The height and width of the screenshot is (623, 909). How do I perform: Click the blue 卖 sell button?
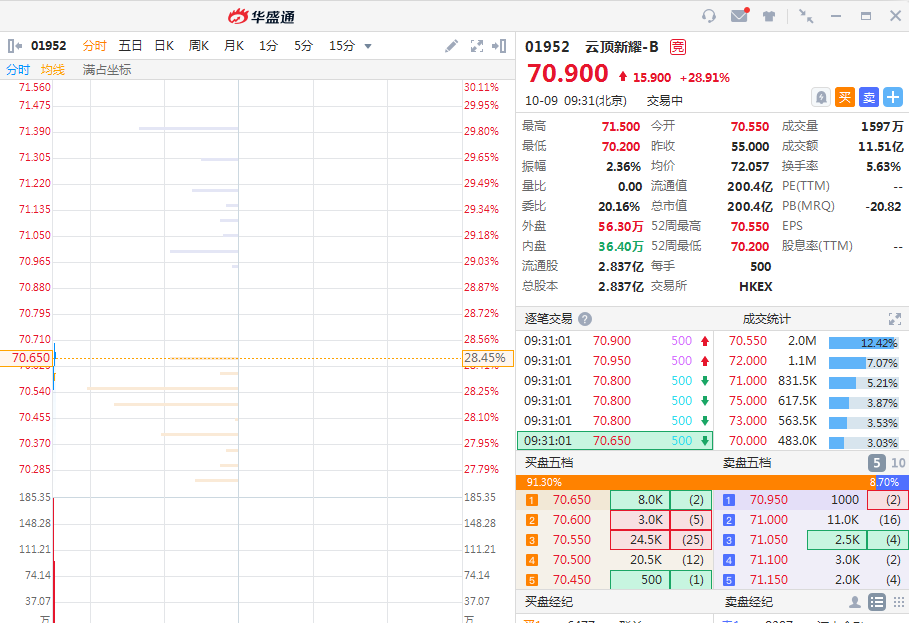tap(869, 97)
